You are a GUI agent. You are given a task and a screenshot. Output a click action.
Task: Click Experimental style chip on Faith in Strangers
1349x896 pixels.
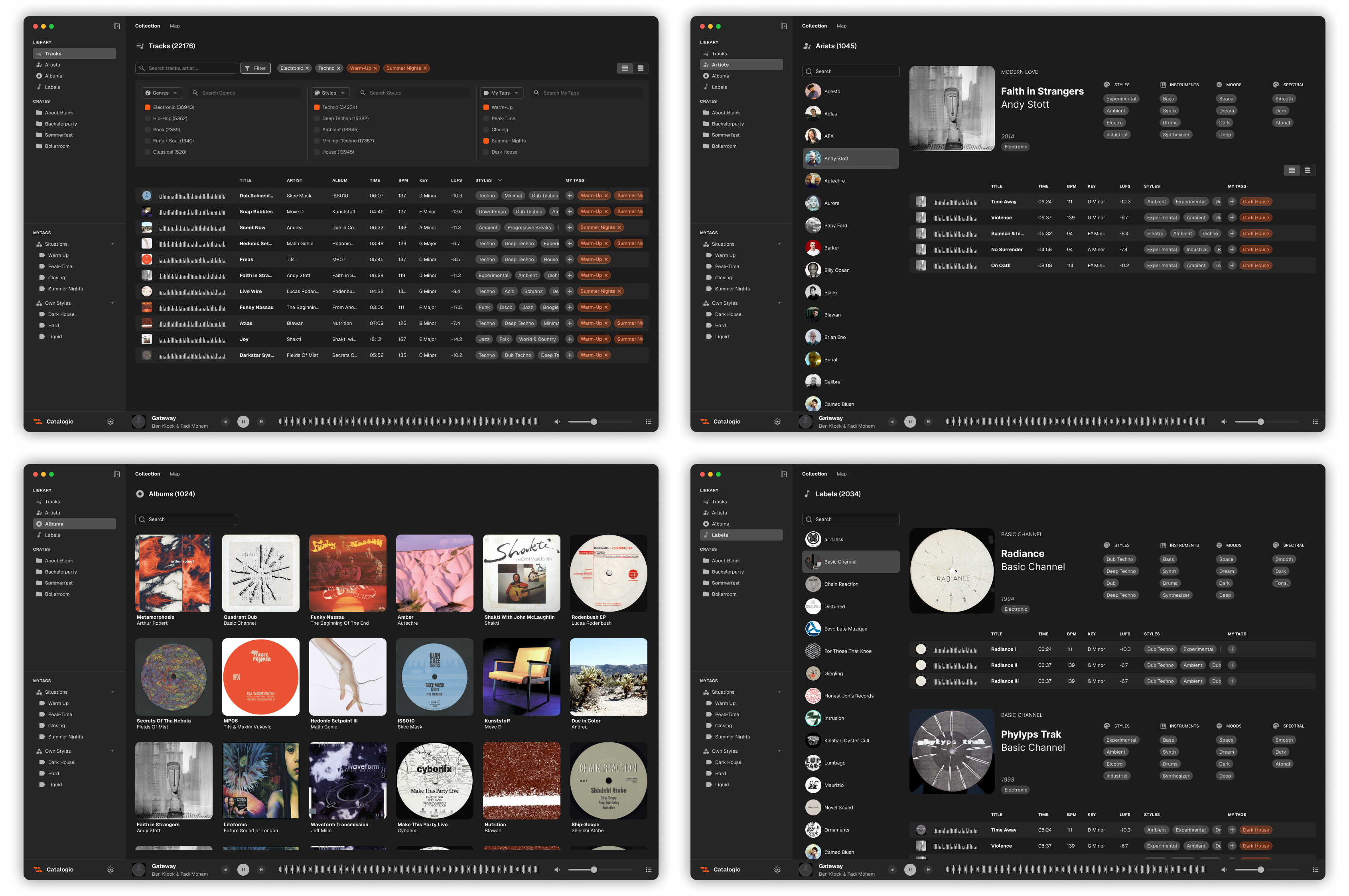1121,99
